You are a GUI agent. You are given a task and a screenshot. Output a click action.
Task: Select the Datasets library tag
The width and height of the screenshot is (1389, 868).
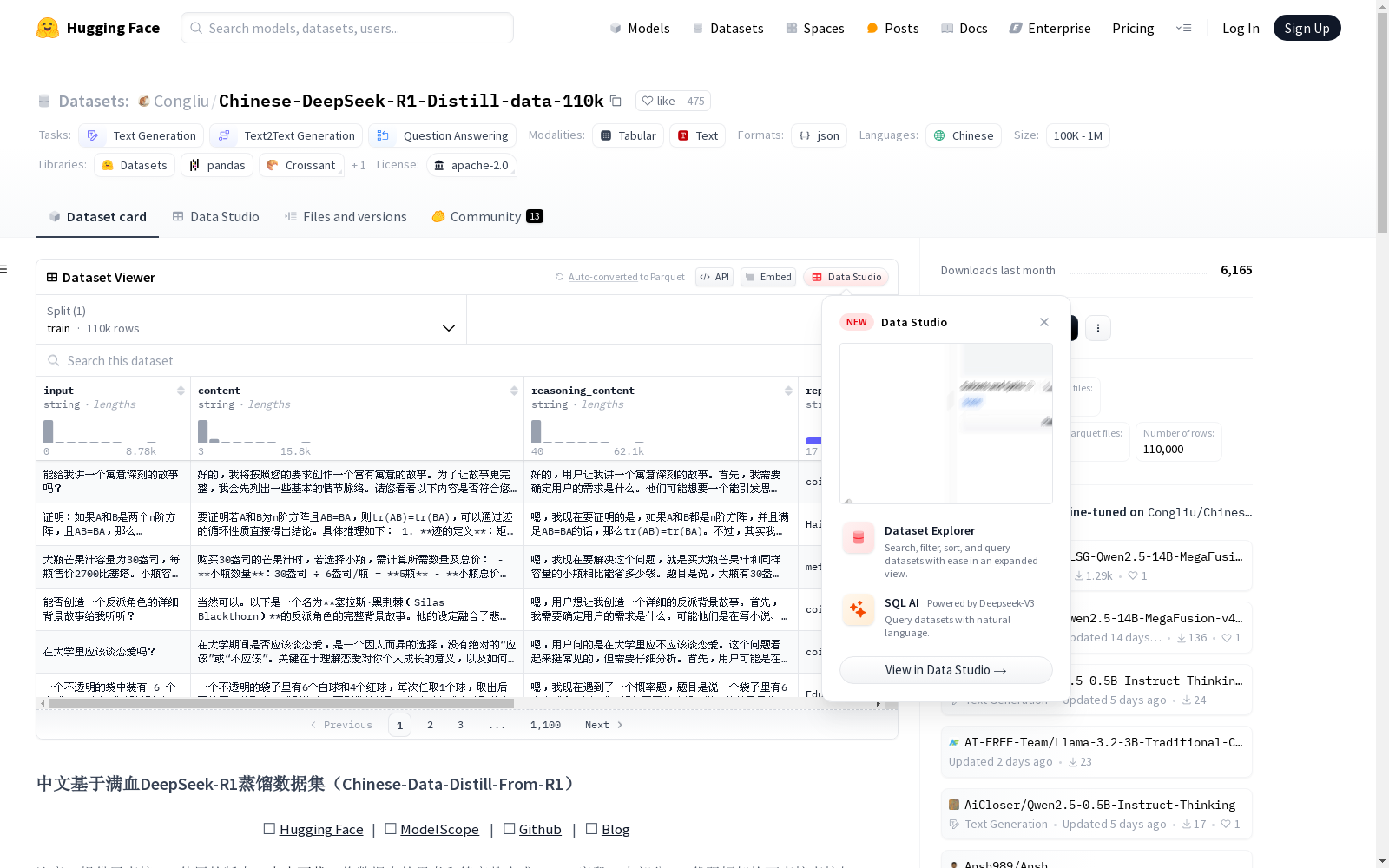click(135, 165)
